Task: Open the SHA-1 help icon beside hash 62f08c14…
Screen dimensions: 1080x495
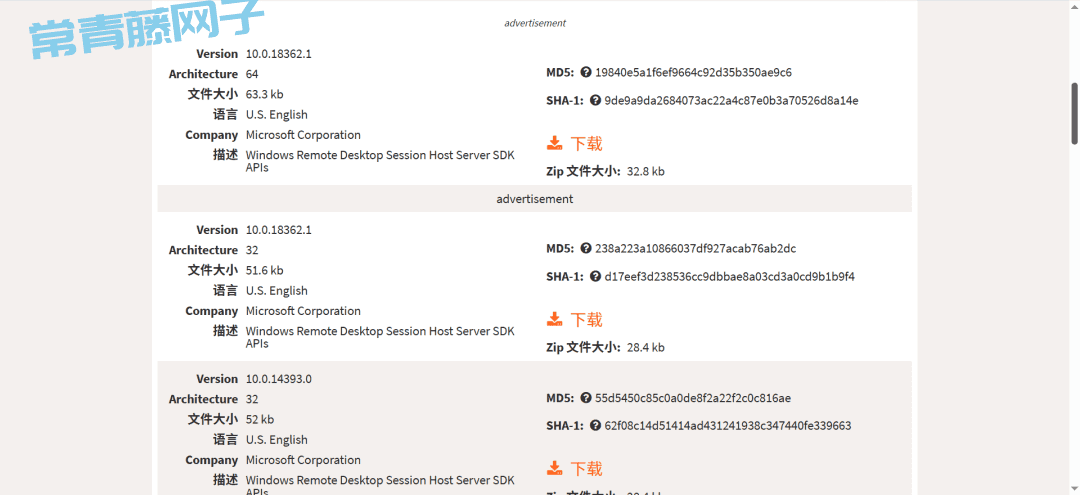Action: pyautogui.click(x=596, y=426)
